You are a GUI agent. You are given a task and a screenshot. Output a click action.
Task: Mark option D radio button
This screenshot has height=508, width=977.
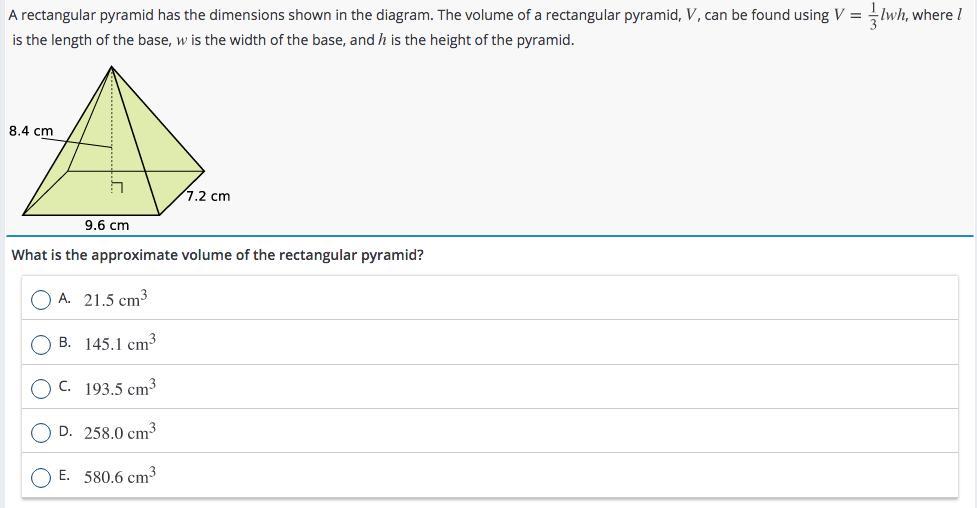[x=41, y=433]
